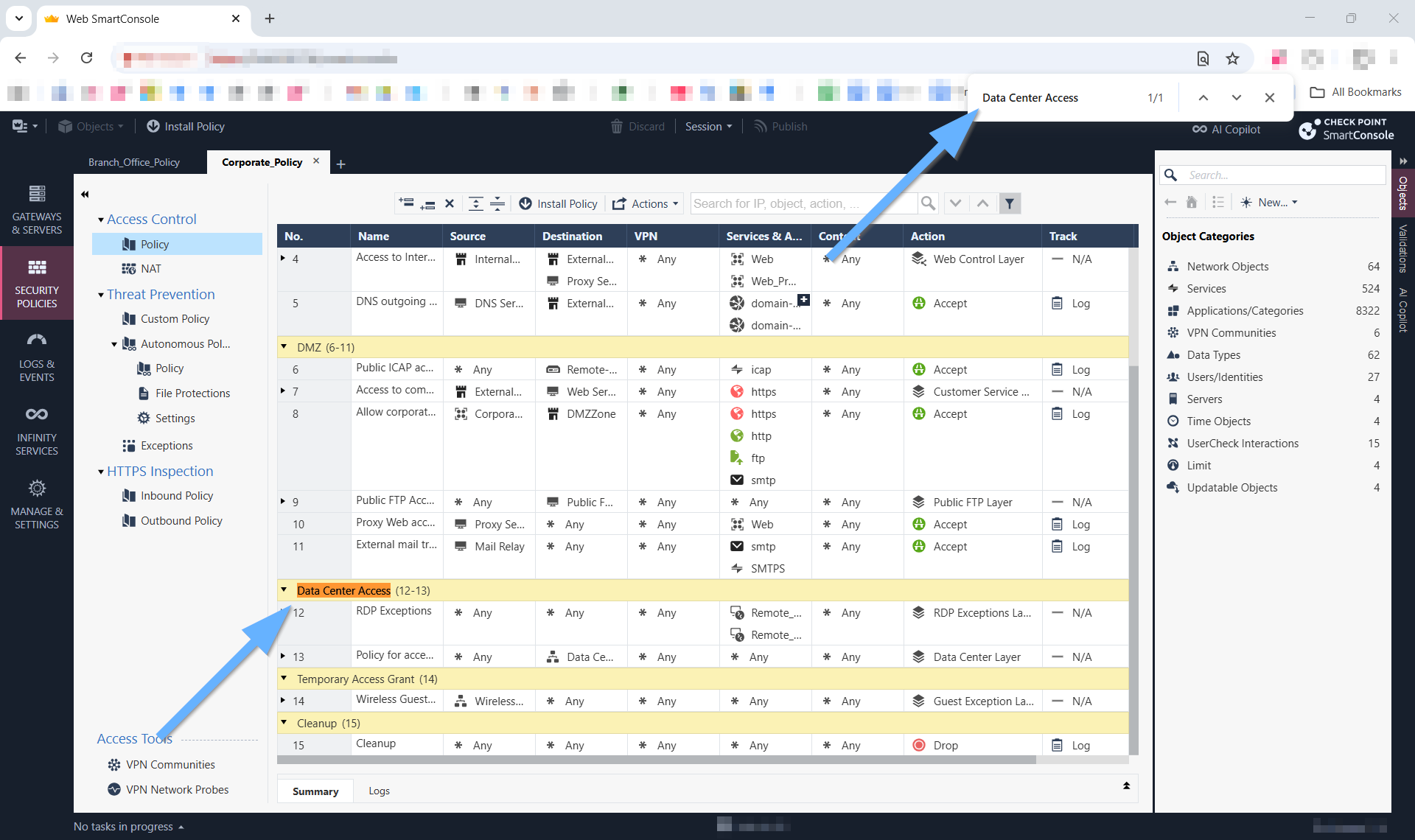Open VPN Communities under Access Tools

click(170, 764)
